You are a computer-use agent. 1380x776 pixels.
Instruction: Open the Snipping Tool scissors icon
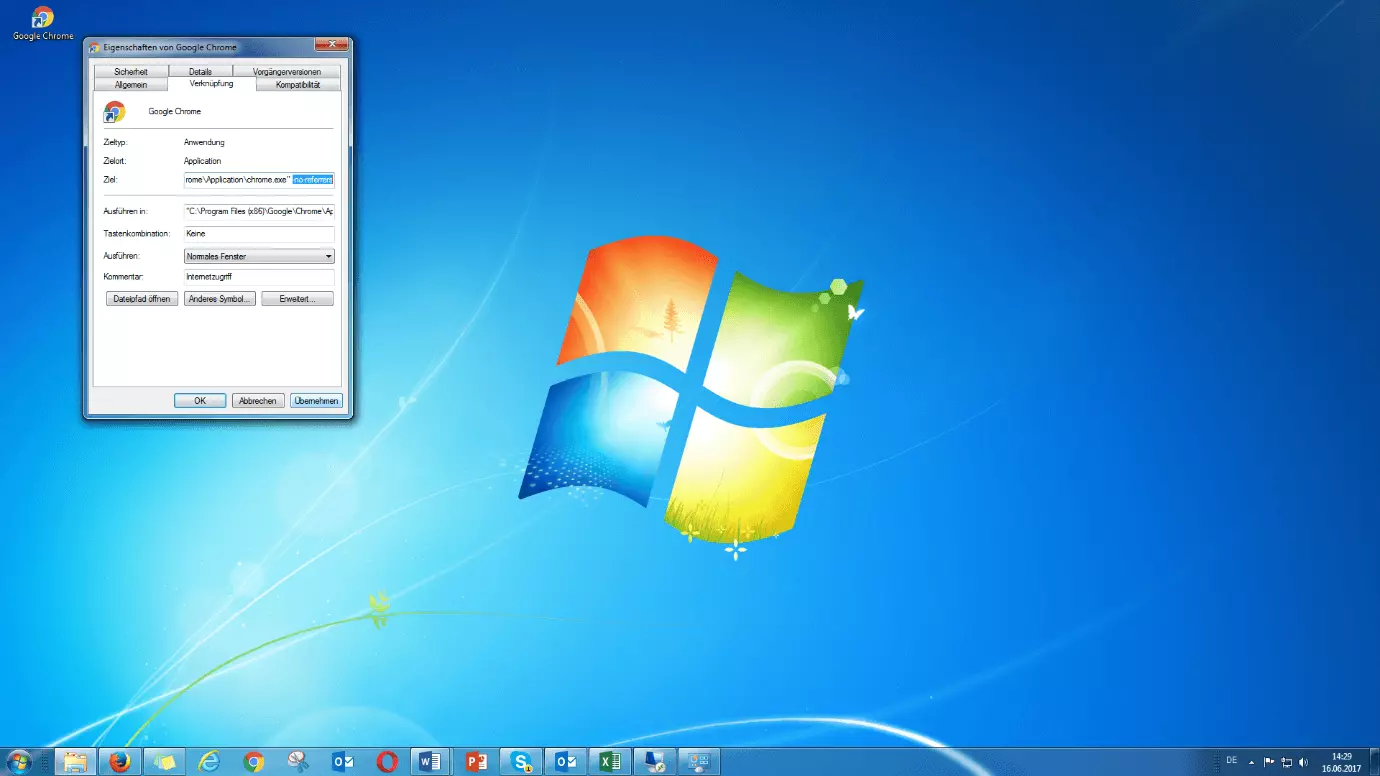click(298, 762)
